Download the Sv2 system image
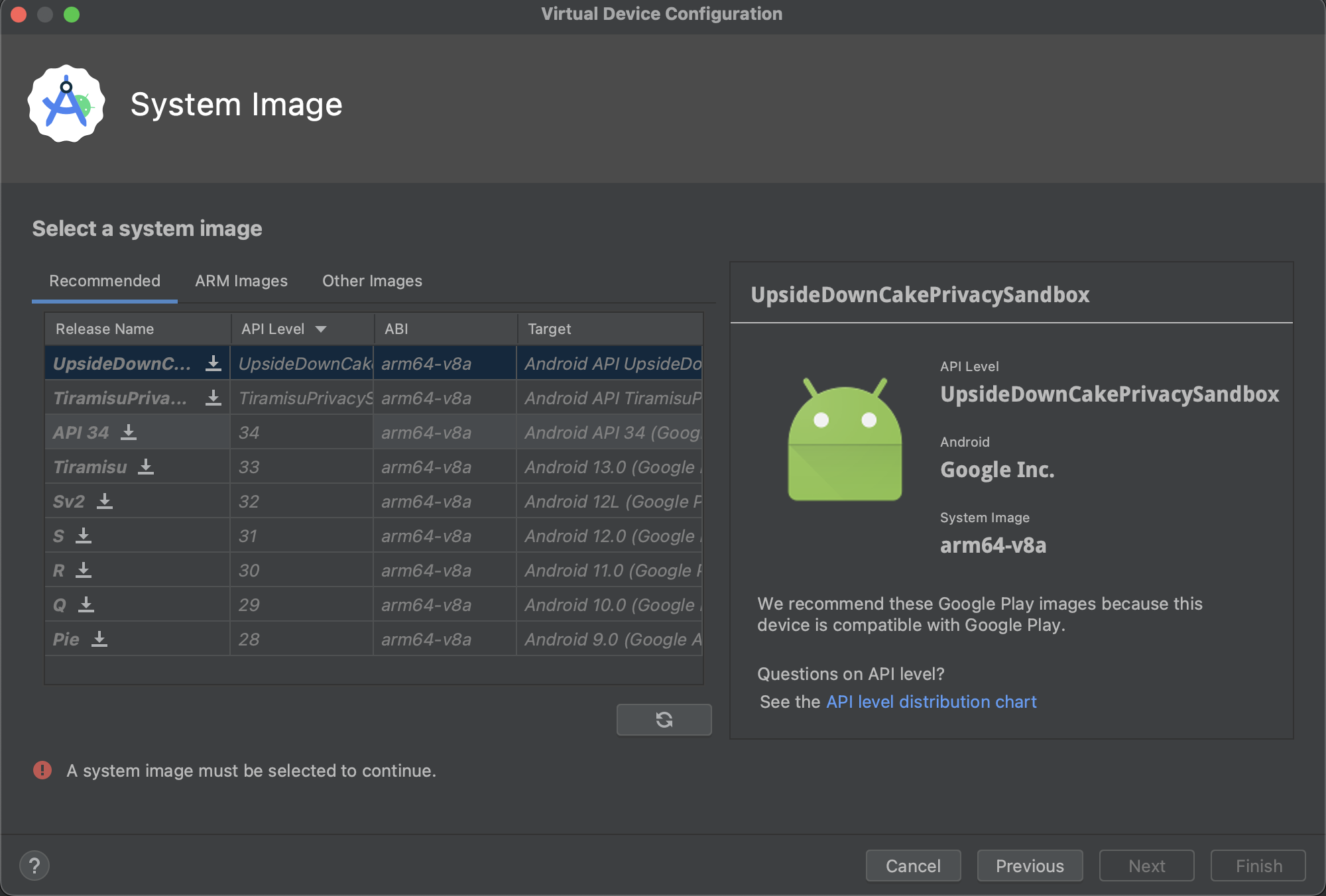1326x896 pixels. click(x=105, y=501)
